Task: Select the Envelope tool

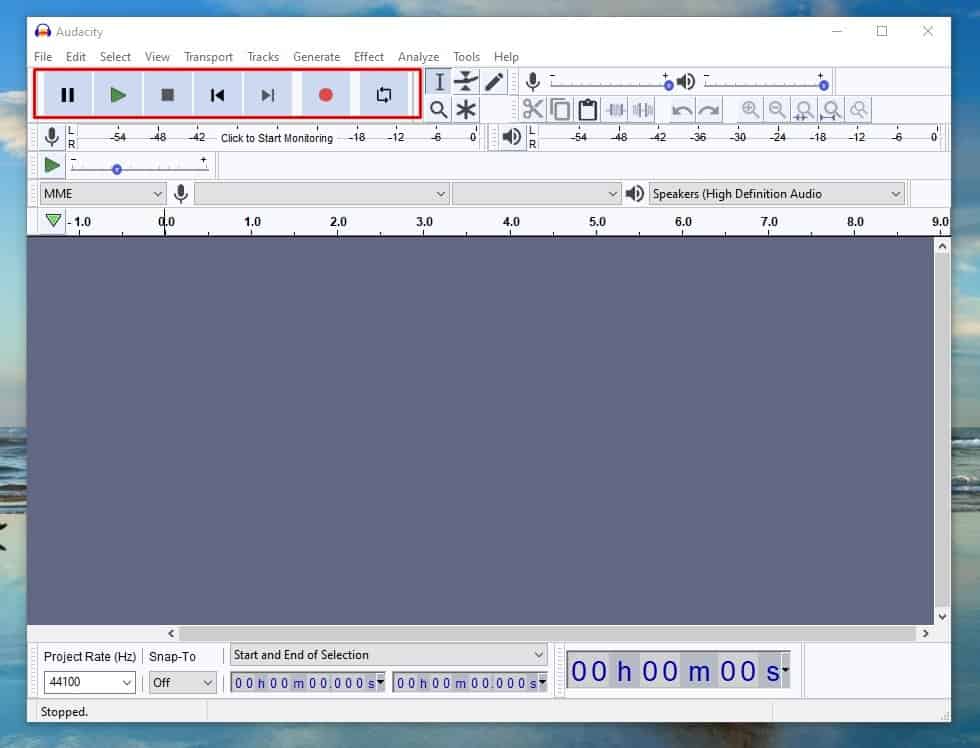Action: (466, 82)
